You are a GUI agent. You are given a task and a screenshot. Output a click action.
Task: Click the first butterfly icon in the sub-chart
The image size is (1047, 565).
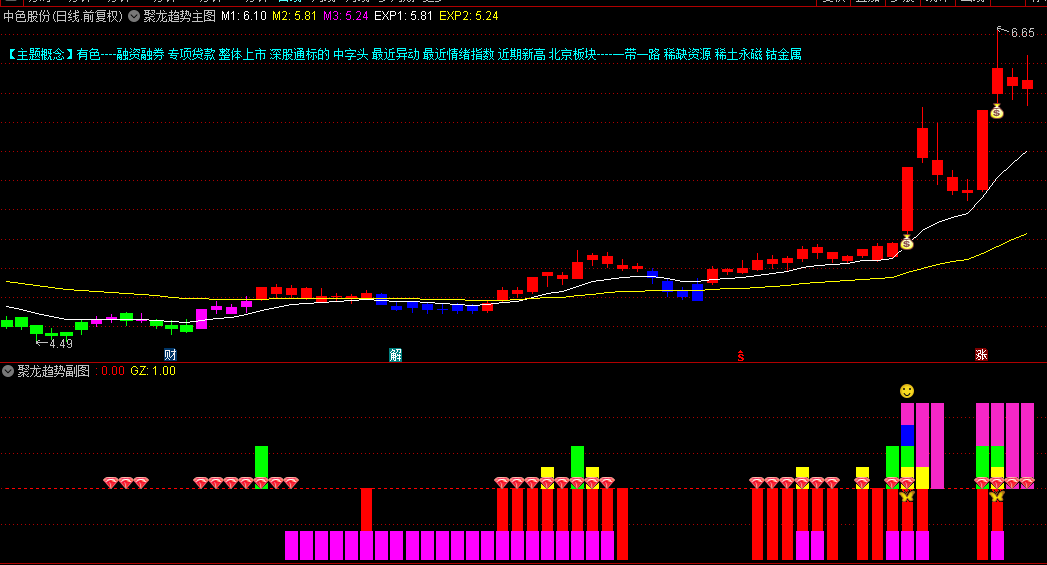[x=907, y=496]
